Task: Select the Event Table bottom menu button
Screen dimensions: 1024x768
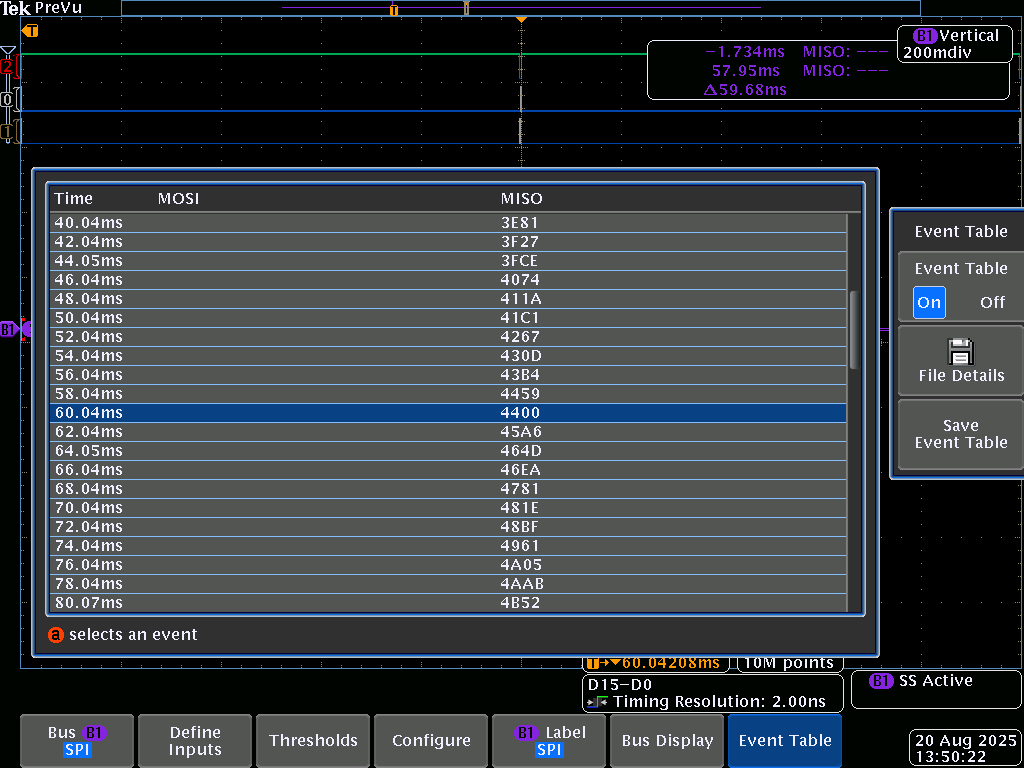Action: pos(785,741)
